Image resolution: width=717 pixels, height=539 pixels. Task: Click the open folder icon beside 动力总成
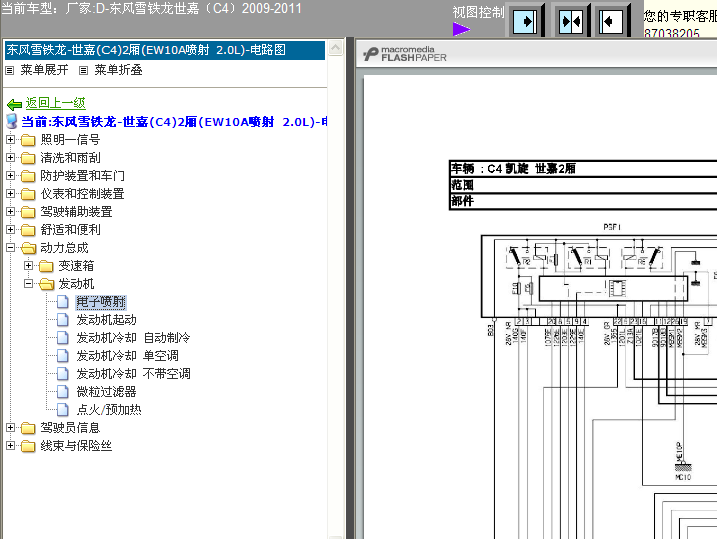(28, 248)
